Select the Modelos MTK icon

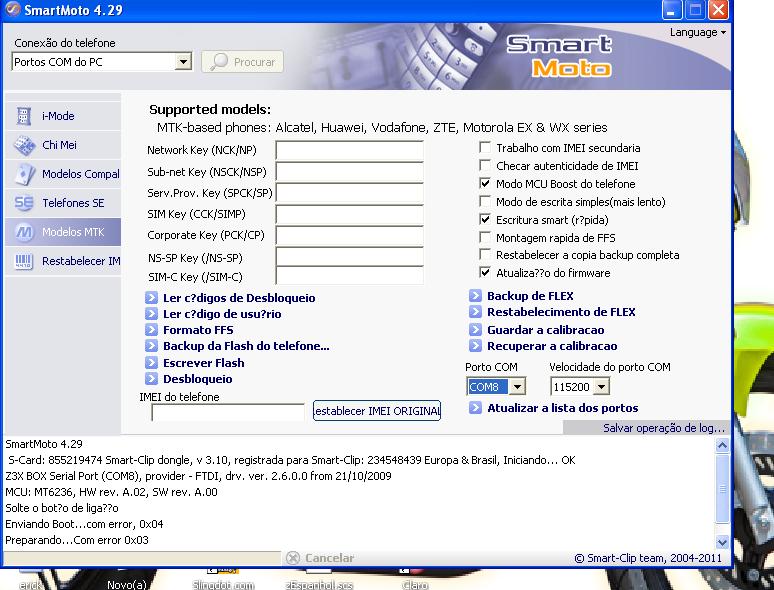24,232
